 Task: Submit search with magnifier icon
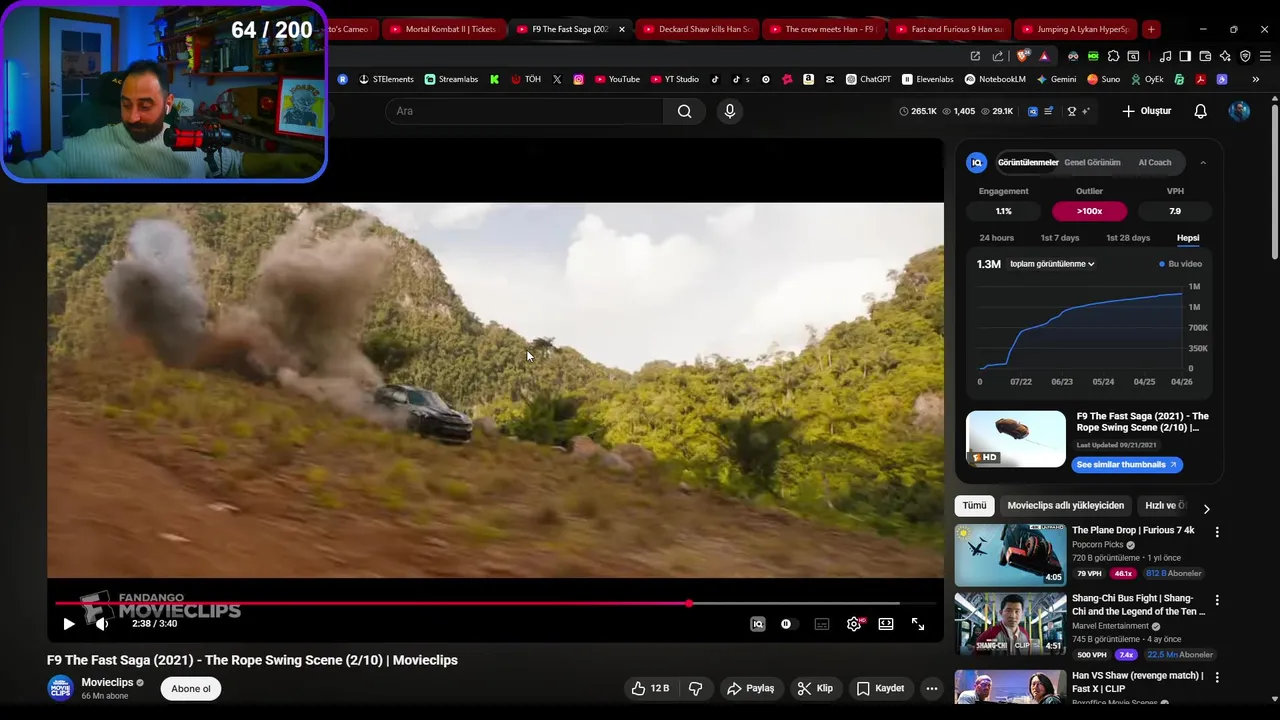tap(685, 111)
